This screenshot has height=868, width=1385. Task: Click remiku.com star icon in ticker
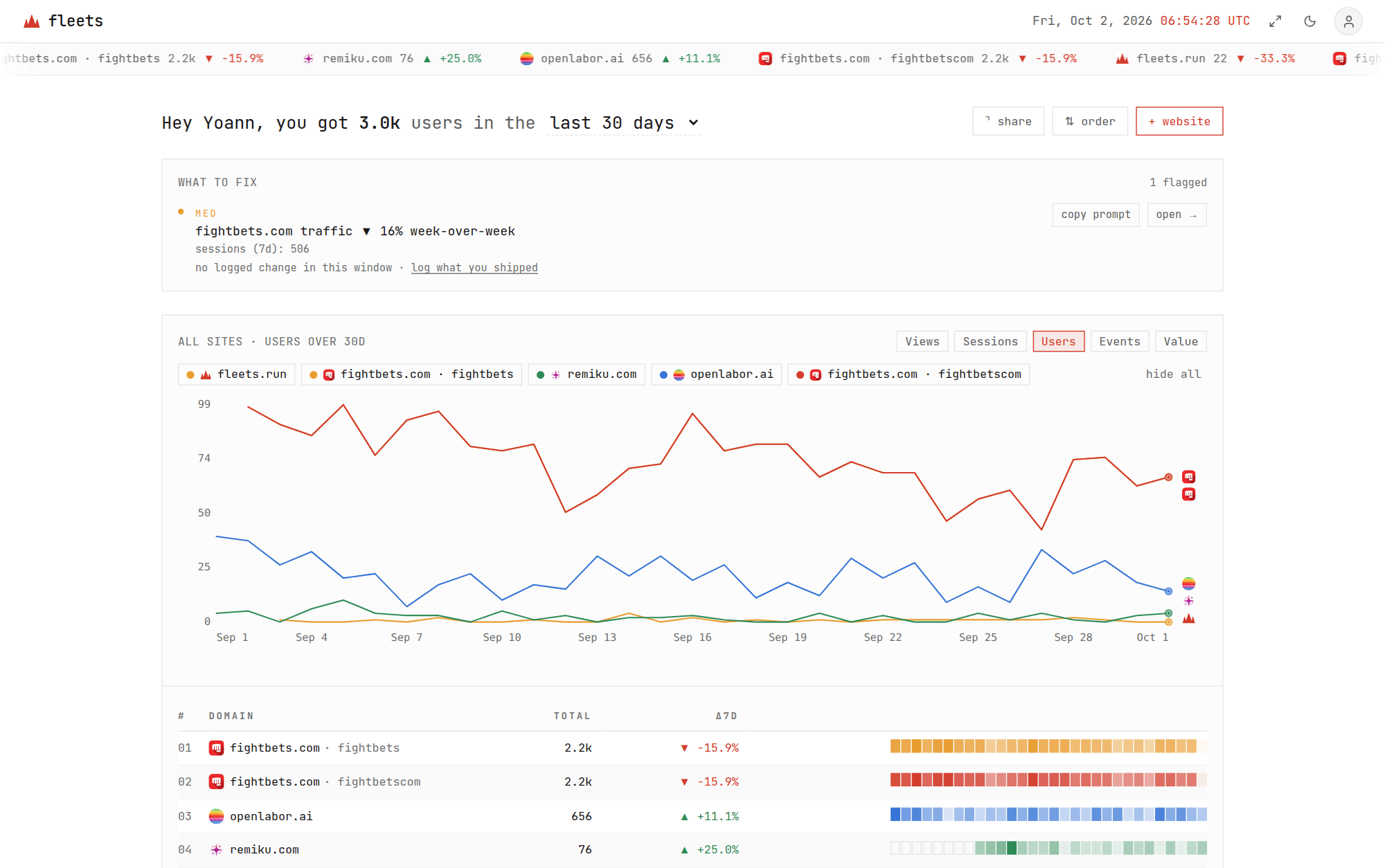pyautogui.click(x=309, y=59)
